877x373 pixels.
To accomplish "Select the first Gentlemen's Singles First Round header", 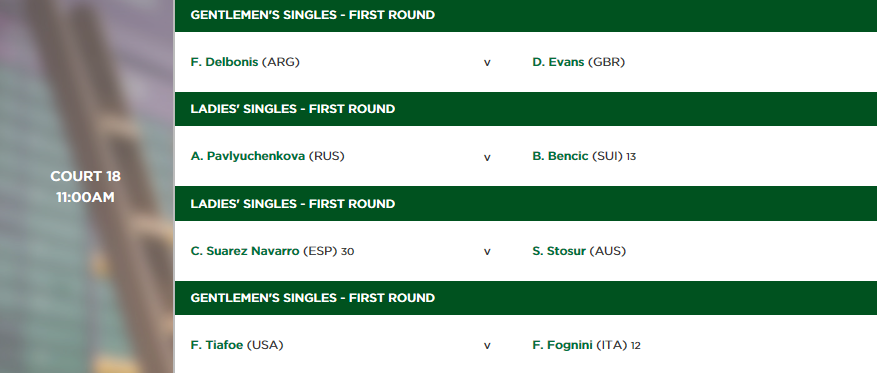I will tap(526, 16).
